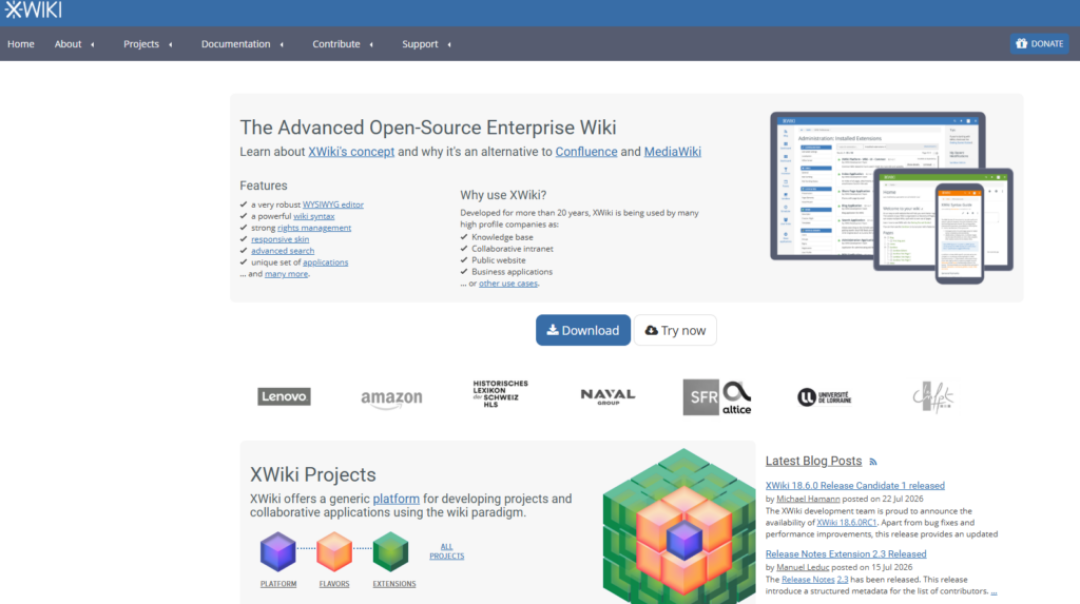Follow the many more link
The image size is (1080, 604).
(286, 274)
